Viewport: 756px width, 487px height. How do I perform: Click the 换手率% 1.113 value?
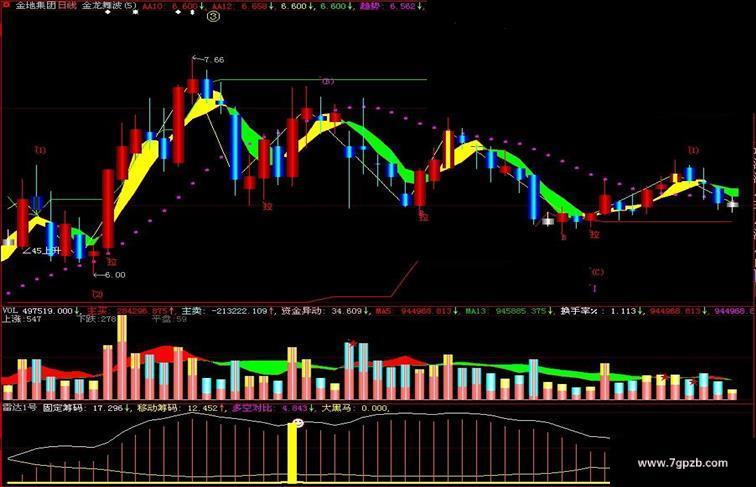click(601, 311)
